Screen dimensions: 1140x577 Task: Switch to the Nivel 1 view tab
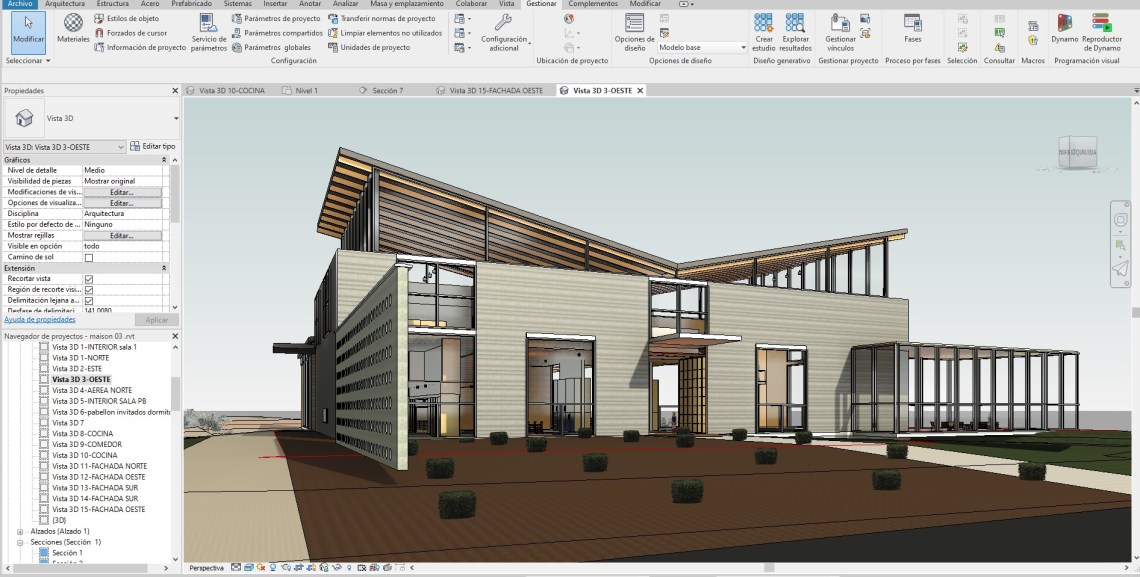pyautogui.click(x=305, y=90)
